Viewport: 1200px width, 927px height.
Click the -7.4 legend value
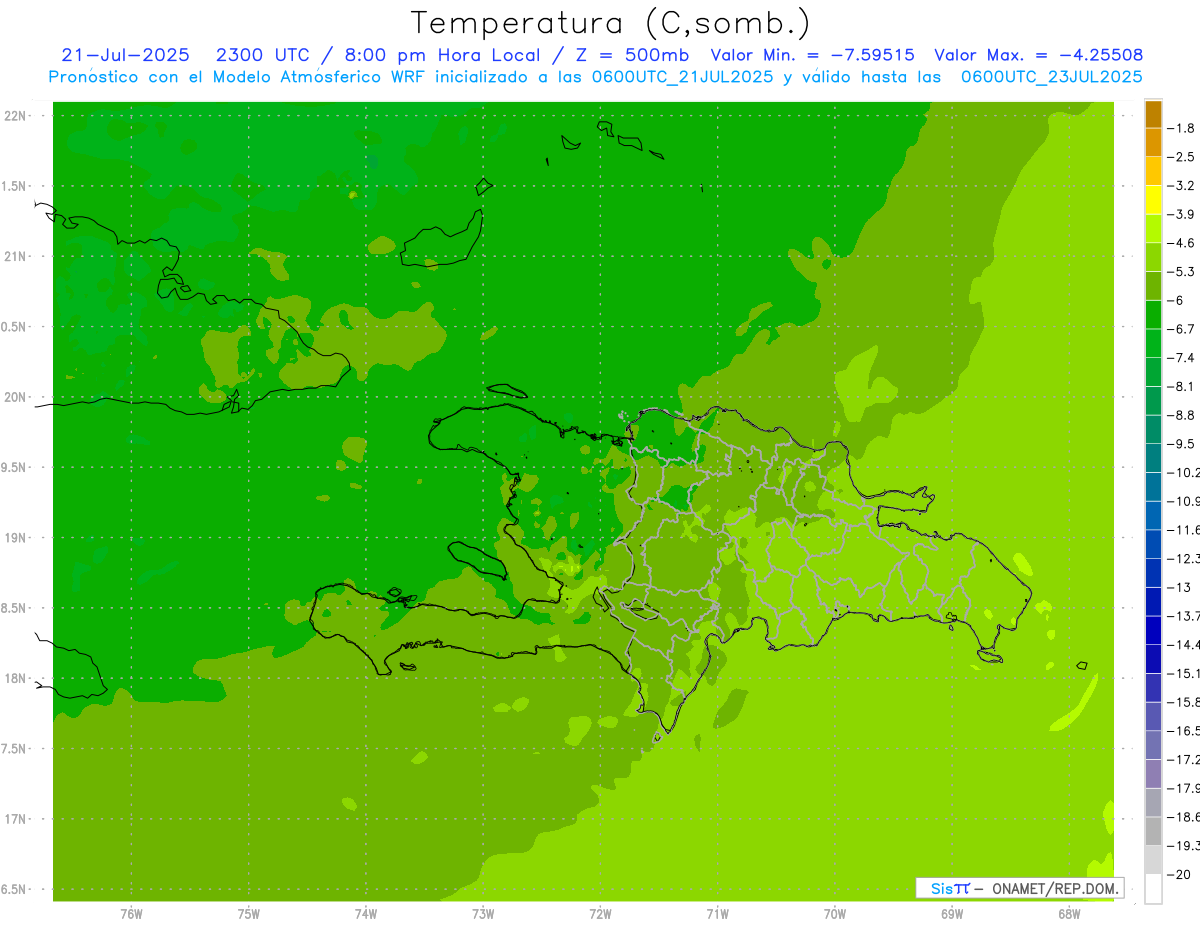tap(1183, 358)
